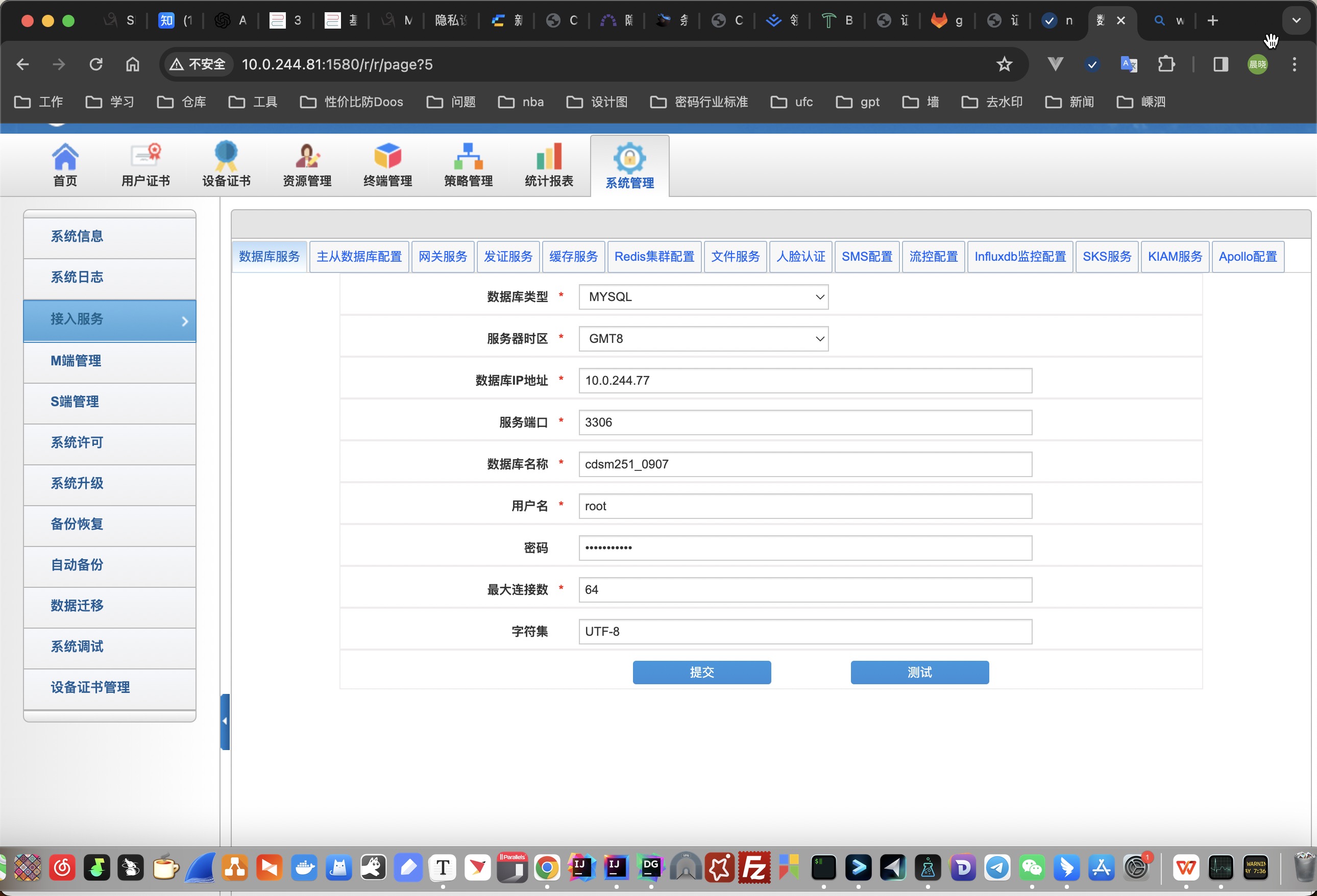The width and height of the screenshot is (1317, 896).
Task: Click the 数据库名称 input field
Action: click(x=805, y=463)
